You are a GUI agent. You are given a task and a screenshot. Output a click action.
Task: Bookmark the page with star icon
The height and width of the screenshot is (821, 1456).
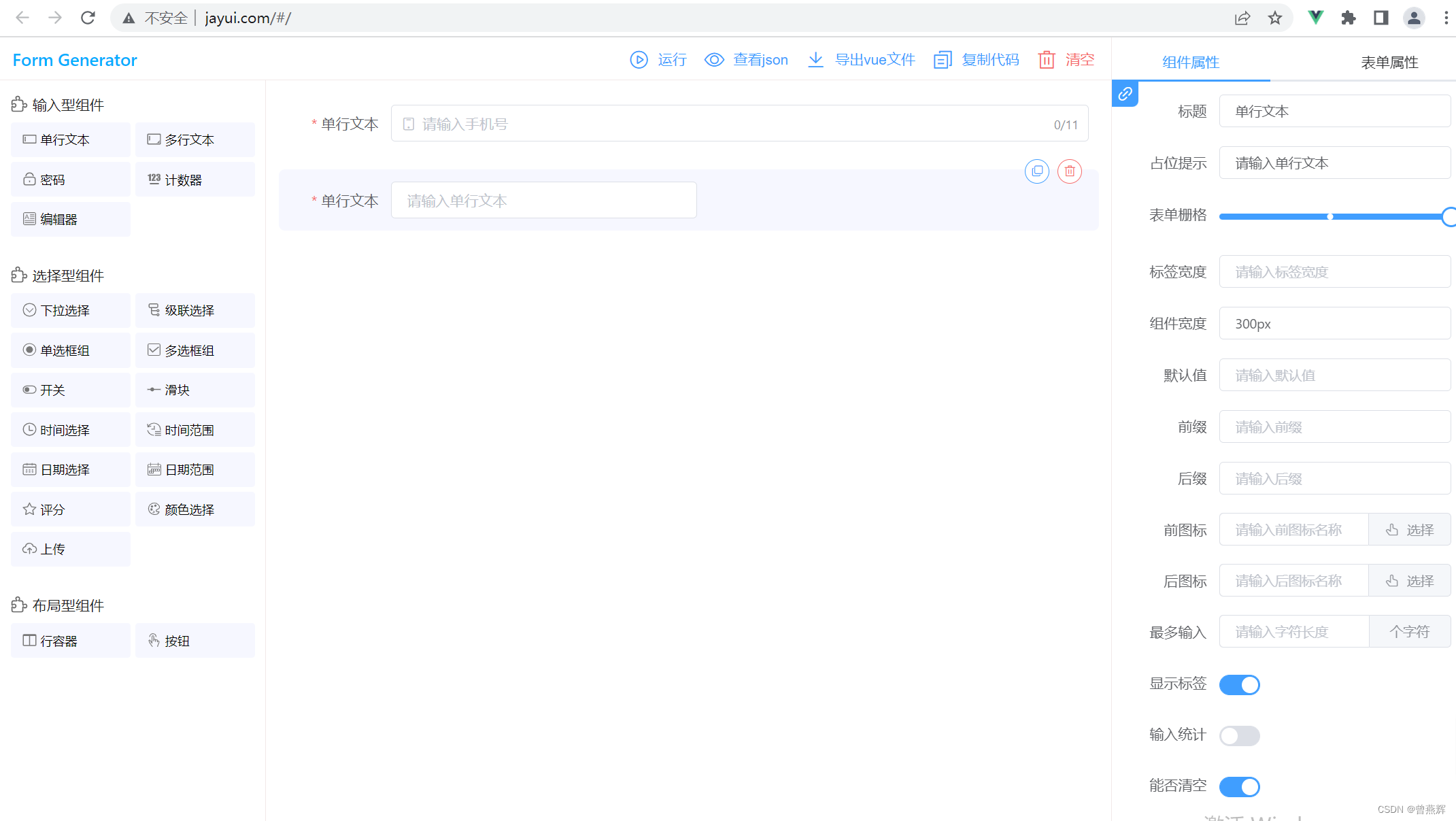click(1275, 18)
